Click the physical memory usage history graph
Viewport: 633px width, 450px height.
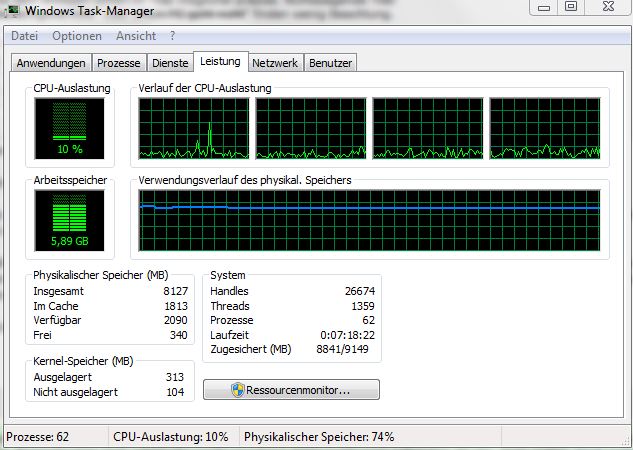pos(369,221)
